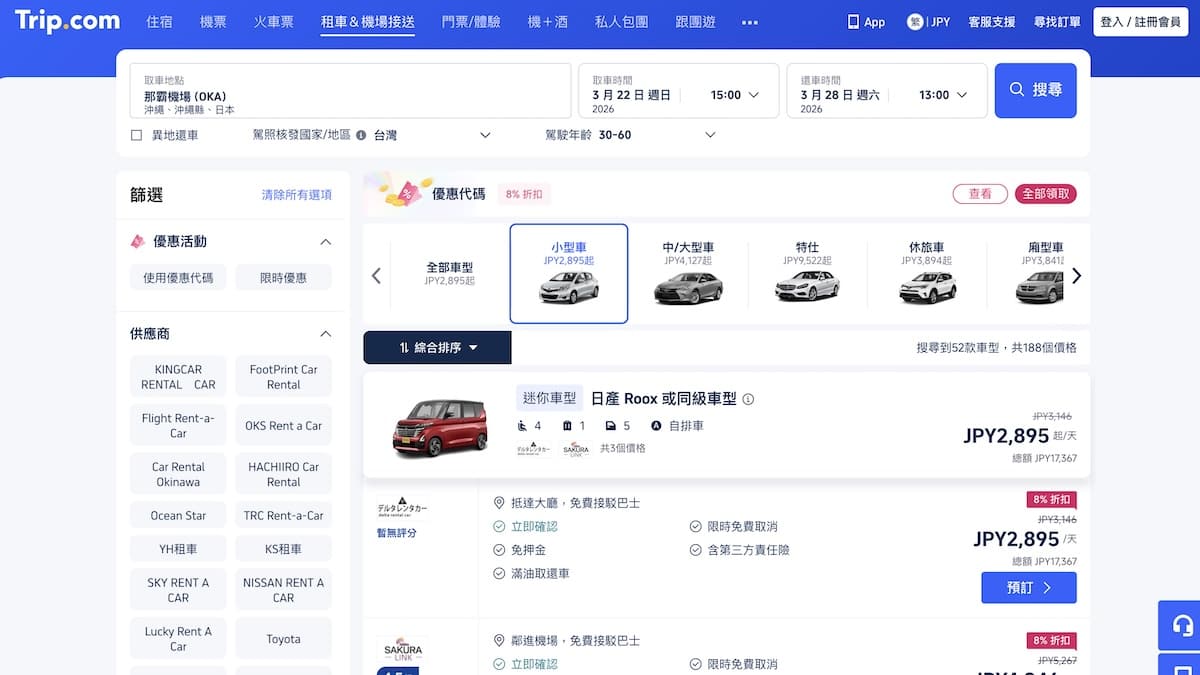Toggle HACHIIRO Car Rental supplier filter
This screenshot has width=1200, height=675.
pyautogui.click(x=283, y=474)
